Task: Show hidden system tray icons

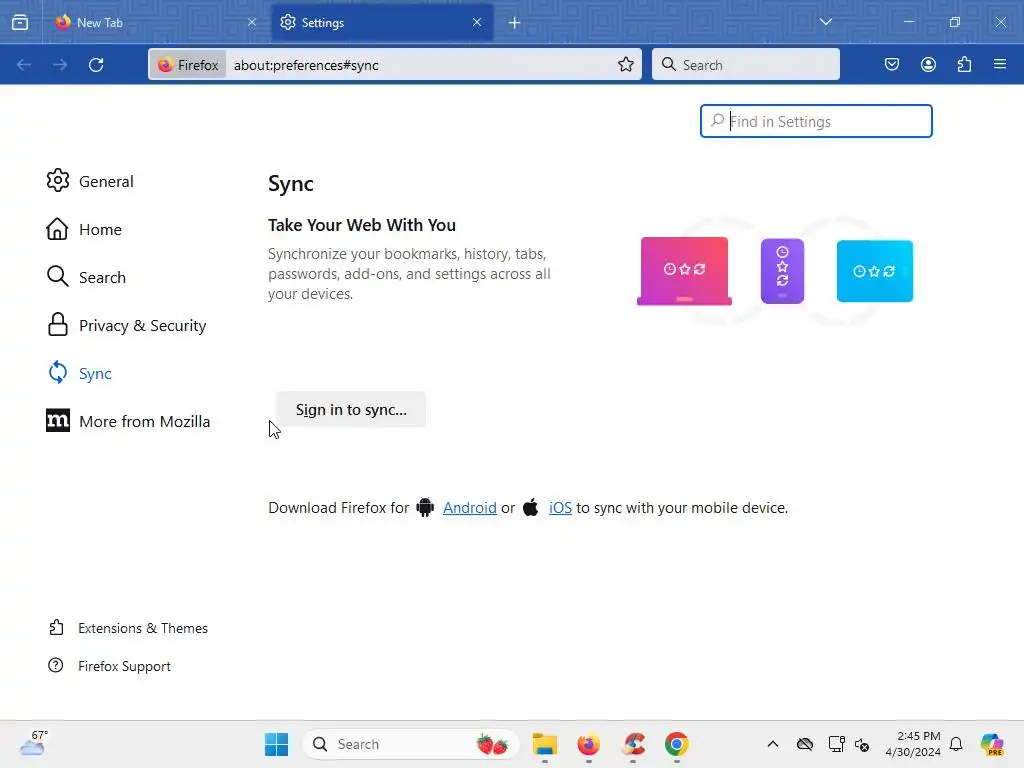Action: tap(773, 744)
